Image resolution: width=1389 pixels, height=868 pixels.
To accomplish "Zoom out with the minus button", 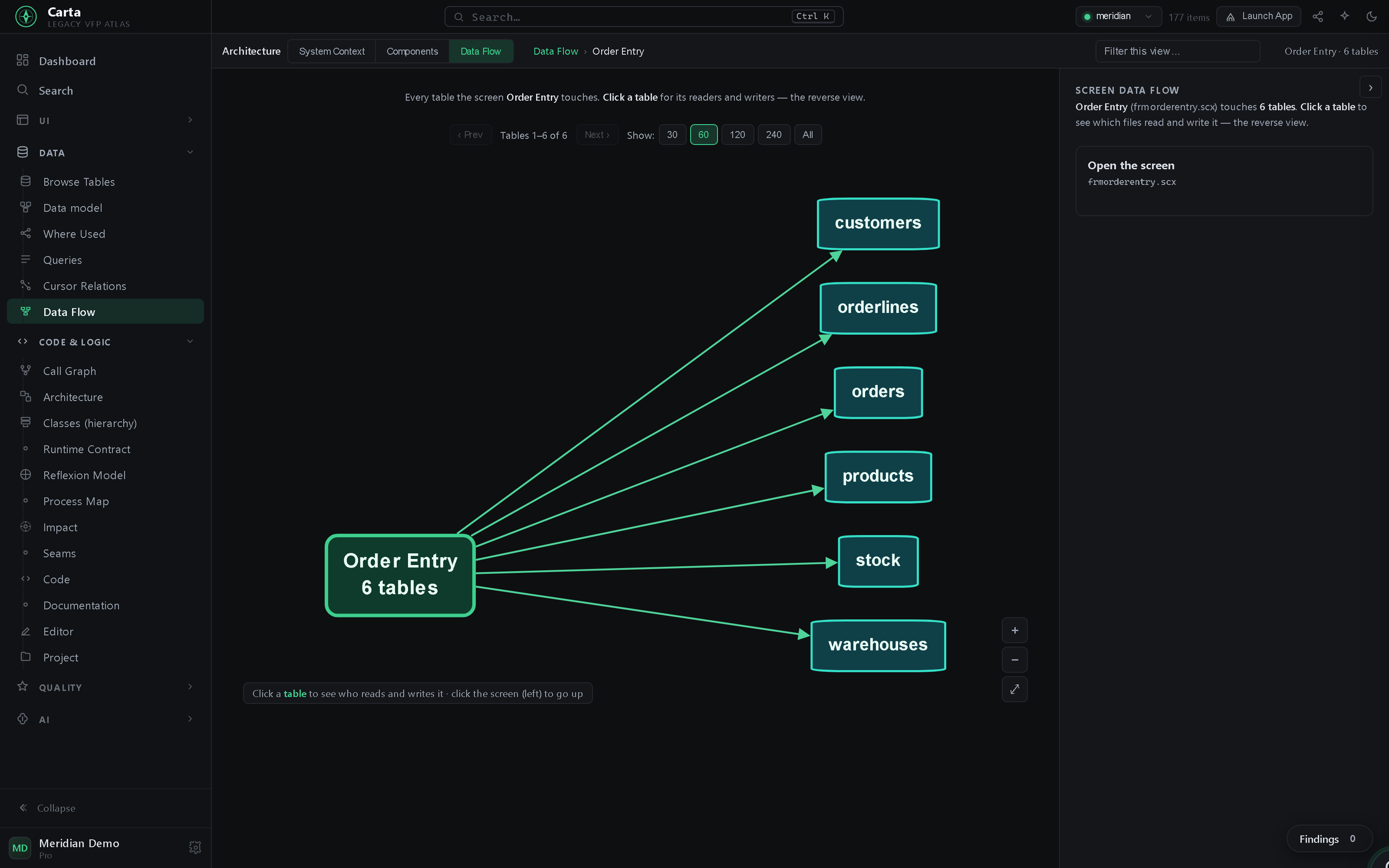I will (x=1014, y=660).
